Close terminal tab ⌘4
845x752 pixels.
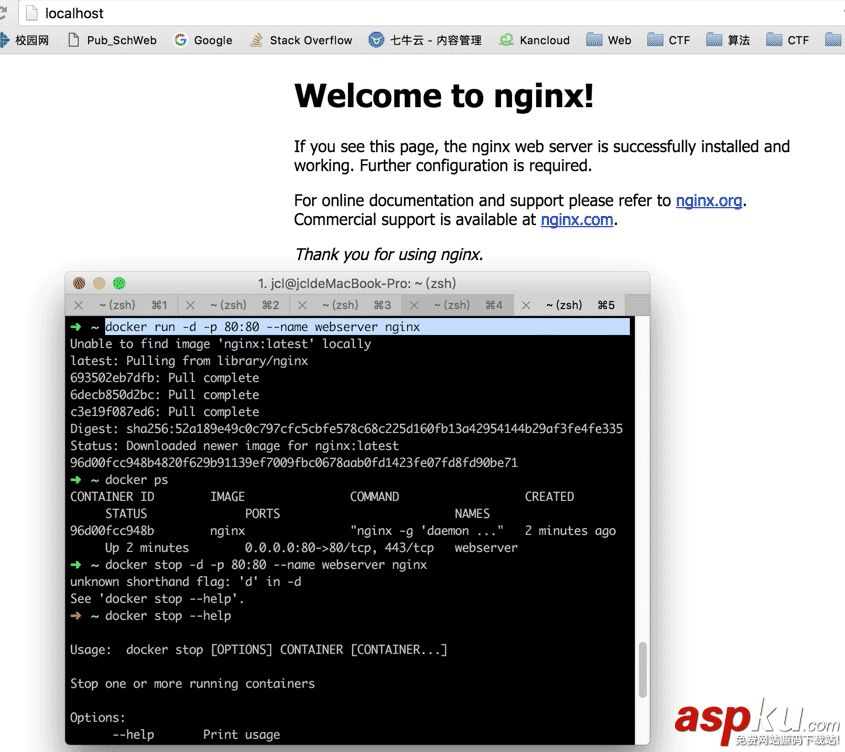pos(414,305)
